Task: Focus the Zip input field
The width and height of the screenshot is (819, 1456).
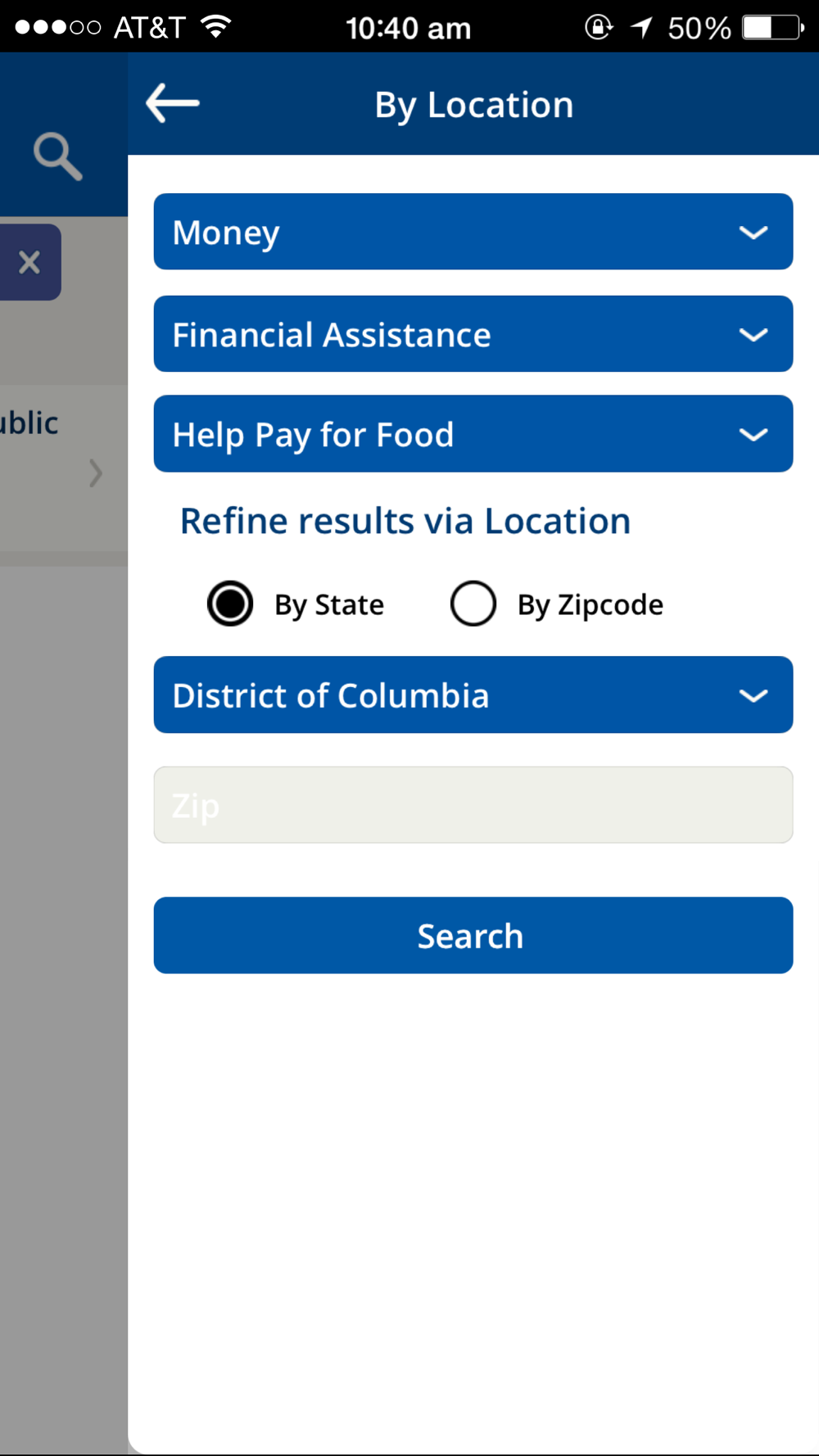Action: pos(473,805)
